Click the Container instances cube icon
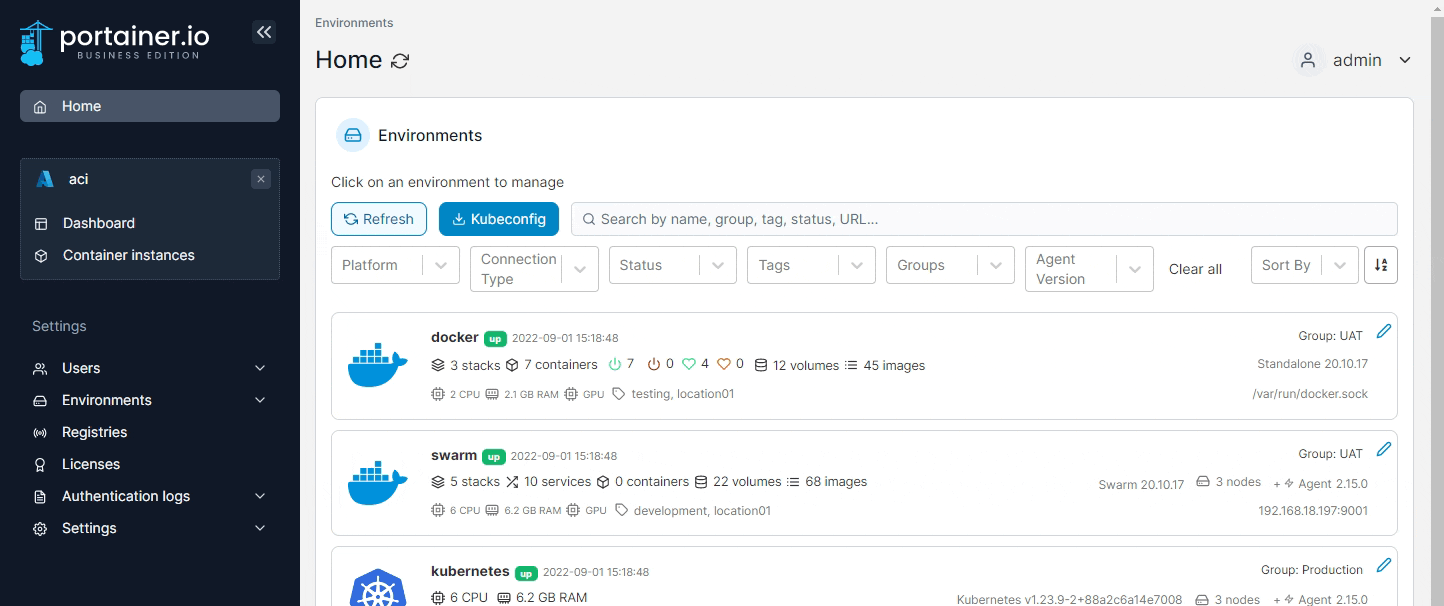 pos(41,255)
